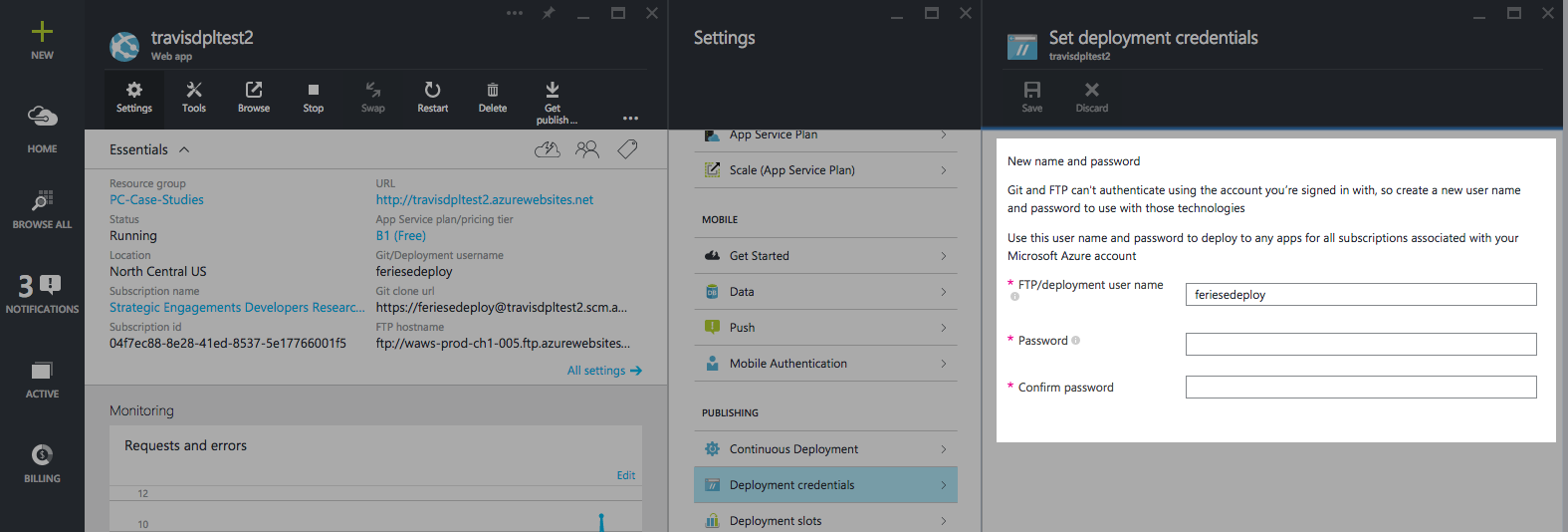Open Tools for travisdpltest2
Viewport: 1568px width, 532px height.
click(x=194, y=98)
